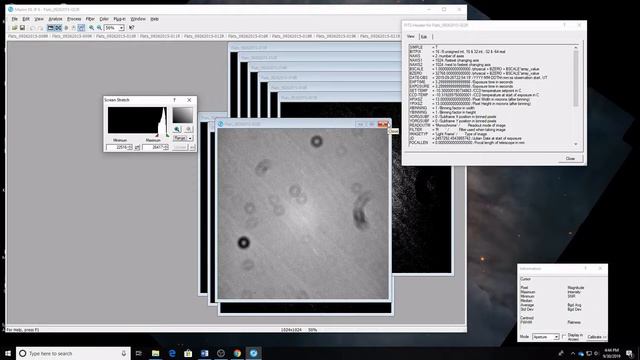The width and height of the screenshot is (640, 360).
Task: Close the front flat-field image window
Action: (383, 124)
